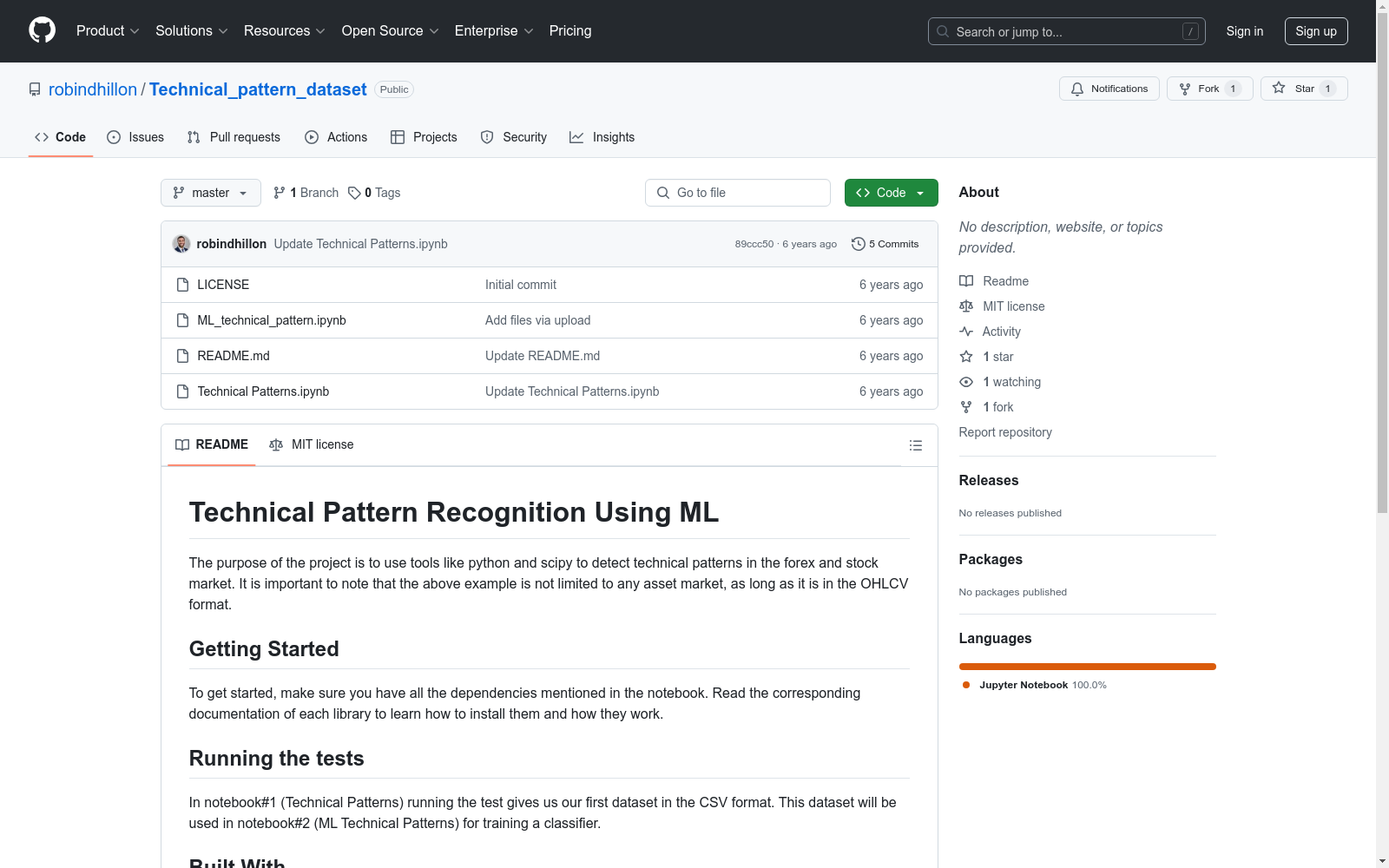
Task: Click the magnifier icon in Go to file
Action: 663,193
